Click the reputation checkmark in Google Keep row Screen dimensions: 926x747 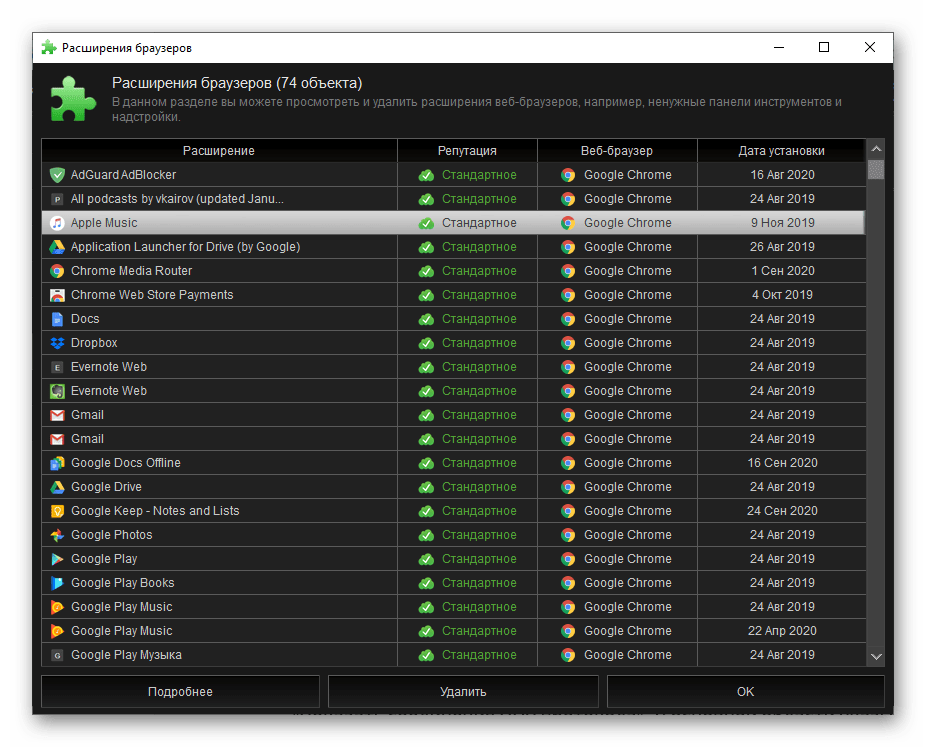(426, 511)
